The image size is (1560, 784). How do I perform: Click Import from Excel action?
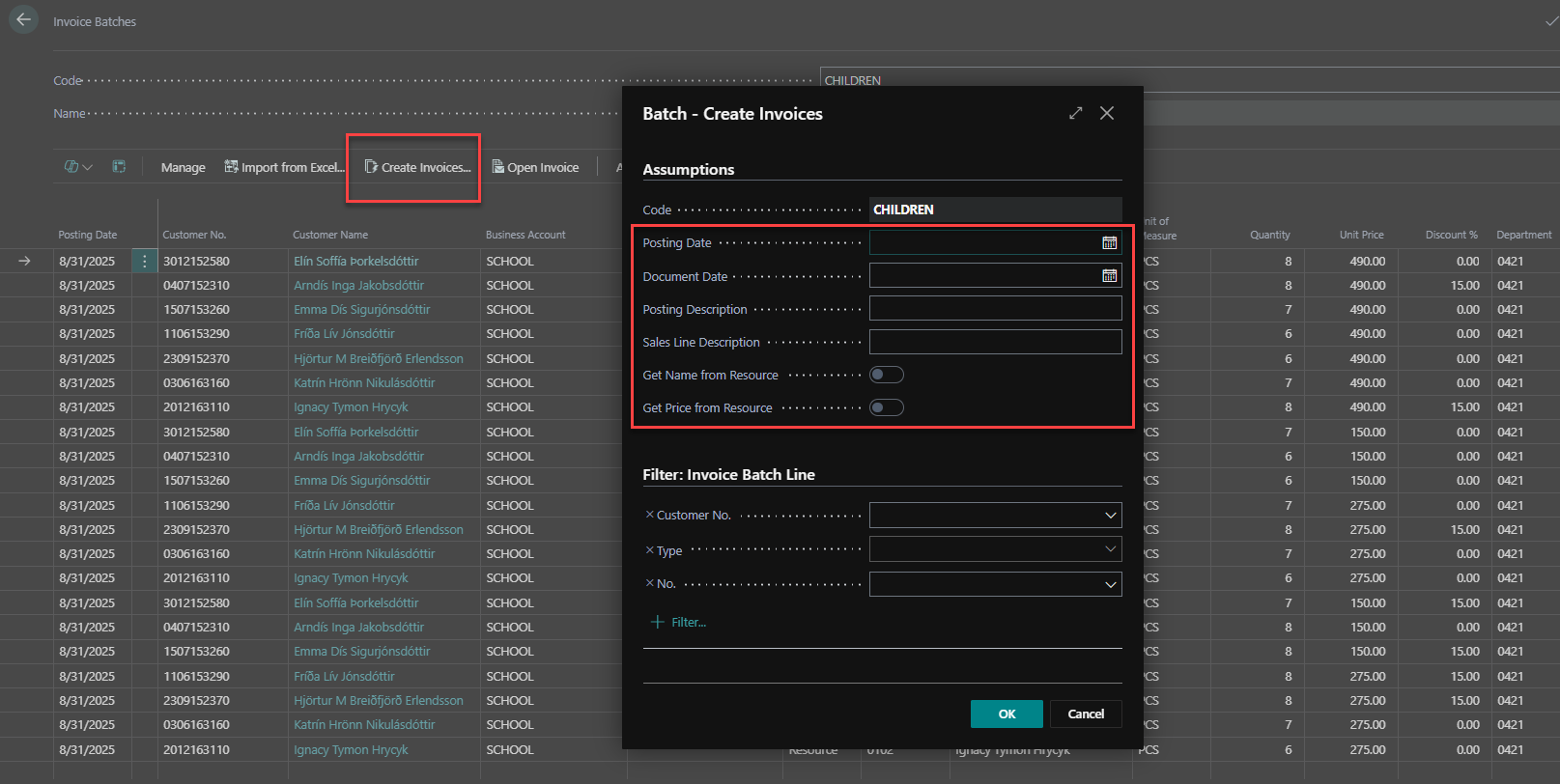(x=284, y=167)
